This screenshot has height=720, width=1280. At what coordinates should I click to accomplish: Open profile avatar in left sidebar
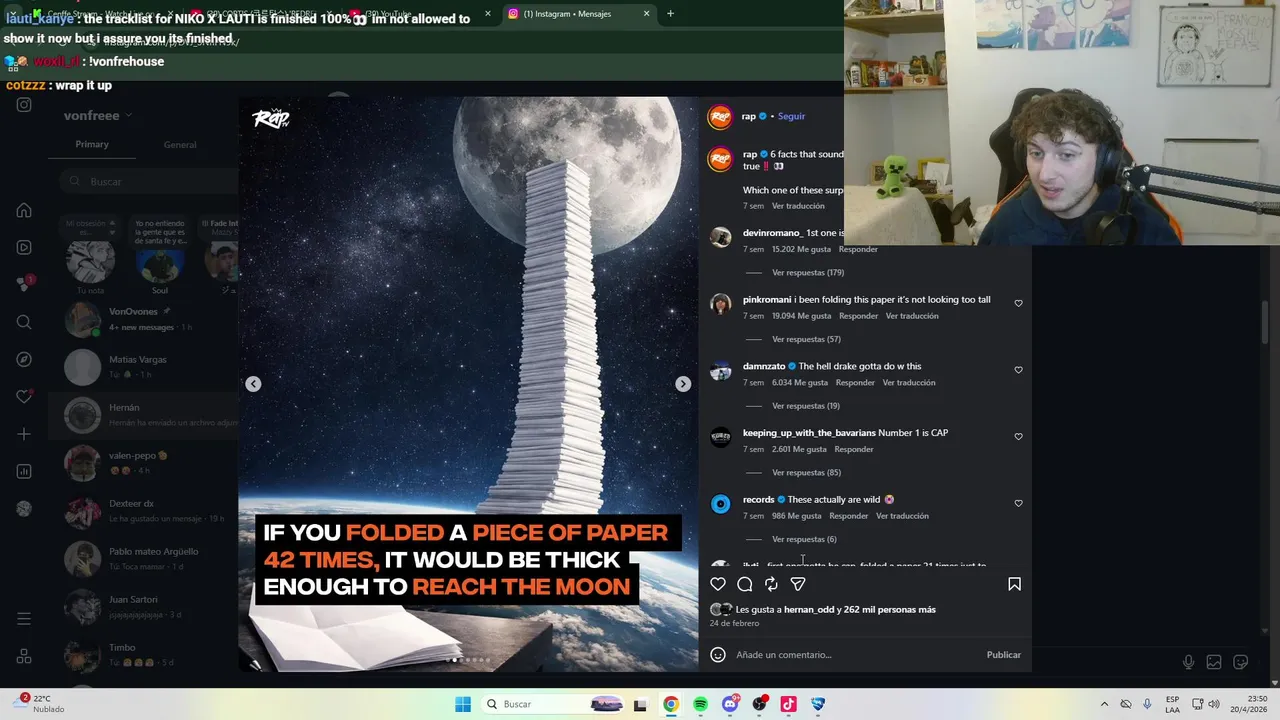[24, 508]
